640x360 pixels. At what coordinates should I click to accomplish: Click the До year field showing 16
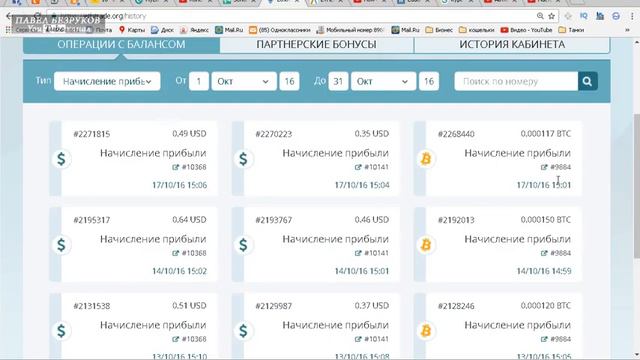click(x=429, y=81)
